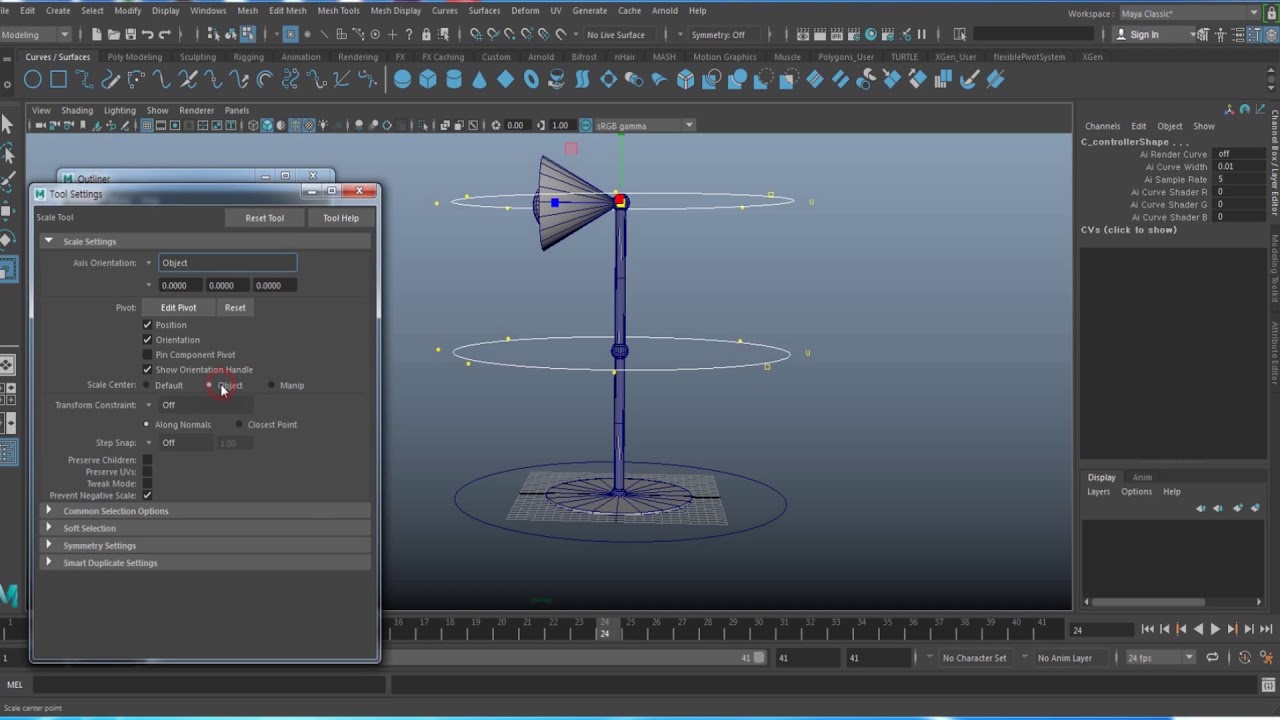Select the Pencil Curve tool on shelf
1280x720 pixels.
(x=111, y=80)
